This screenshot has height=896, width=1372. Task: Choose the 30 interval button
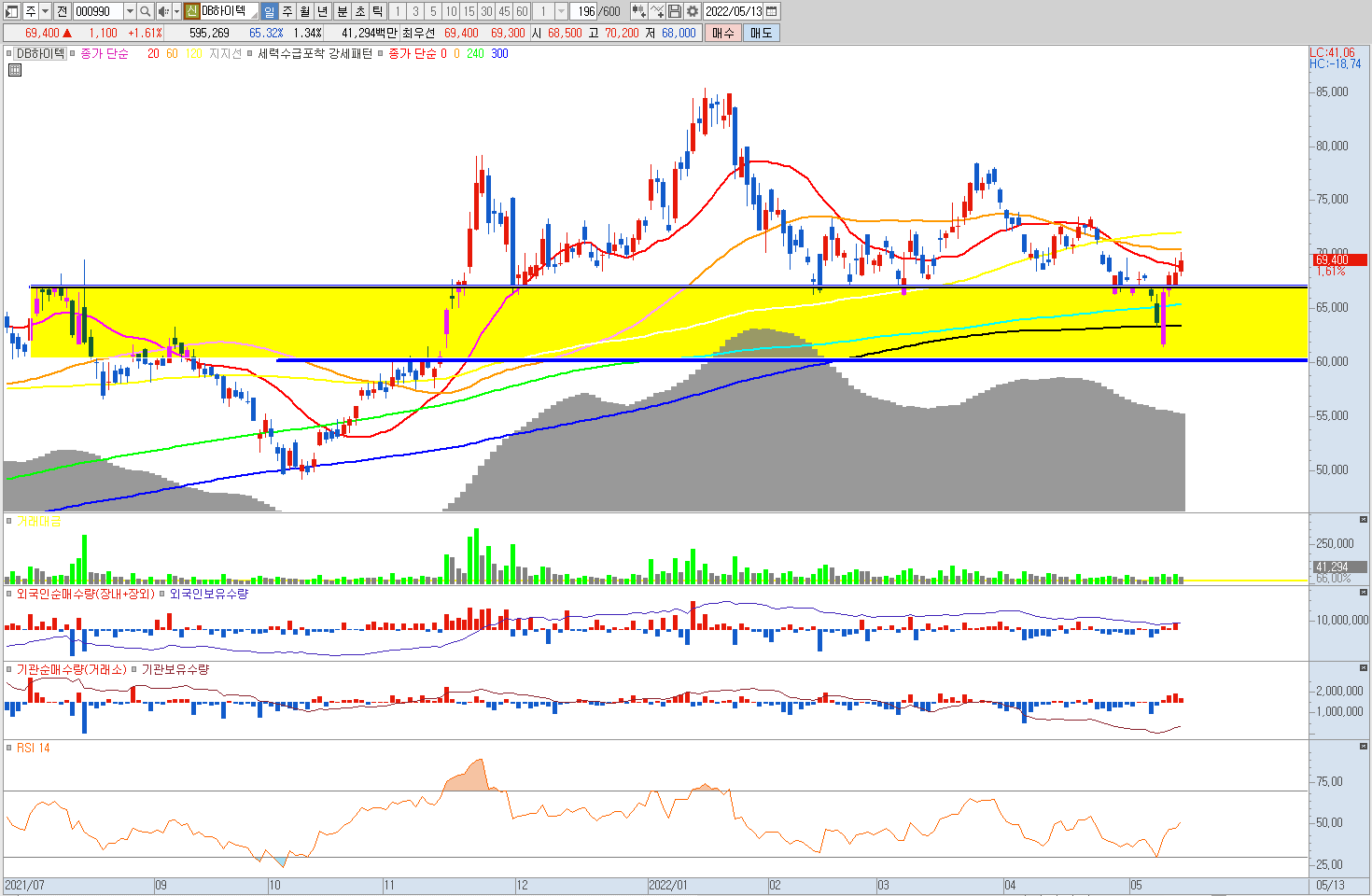coord(486,11)
